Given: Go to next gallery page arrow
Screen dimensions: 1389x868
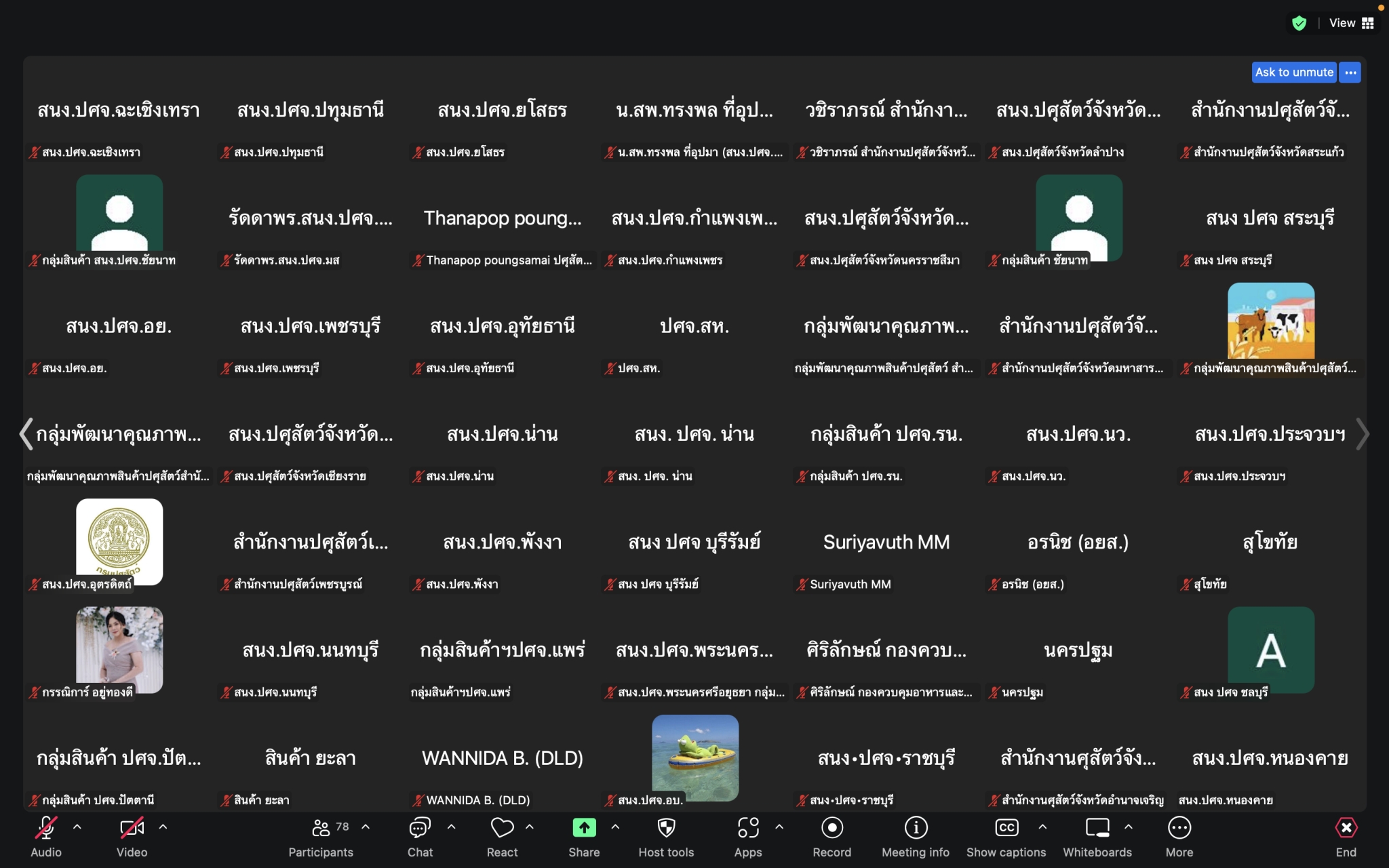Looking at the screenshot, I should click(1362, 434).
